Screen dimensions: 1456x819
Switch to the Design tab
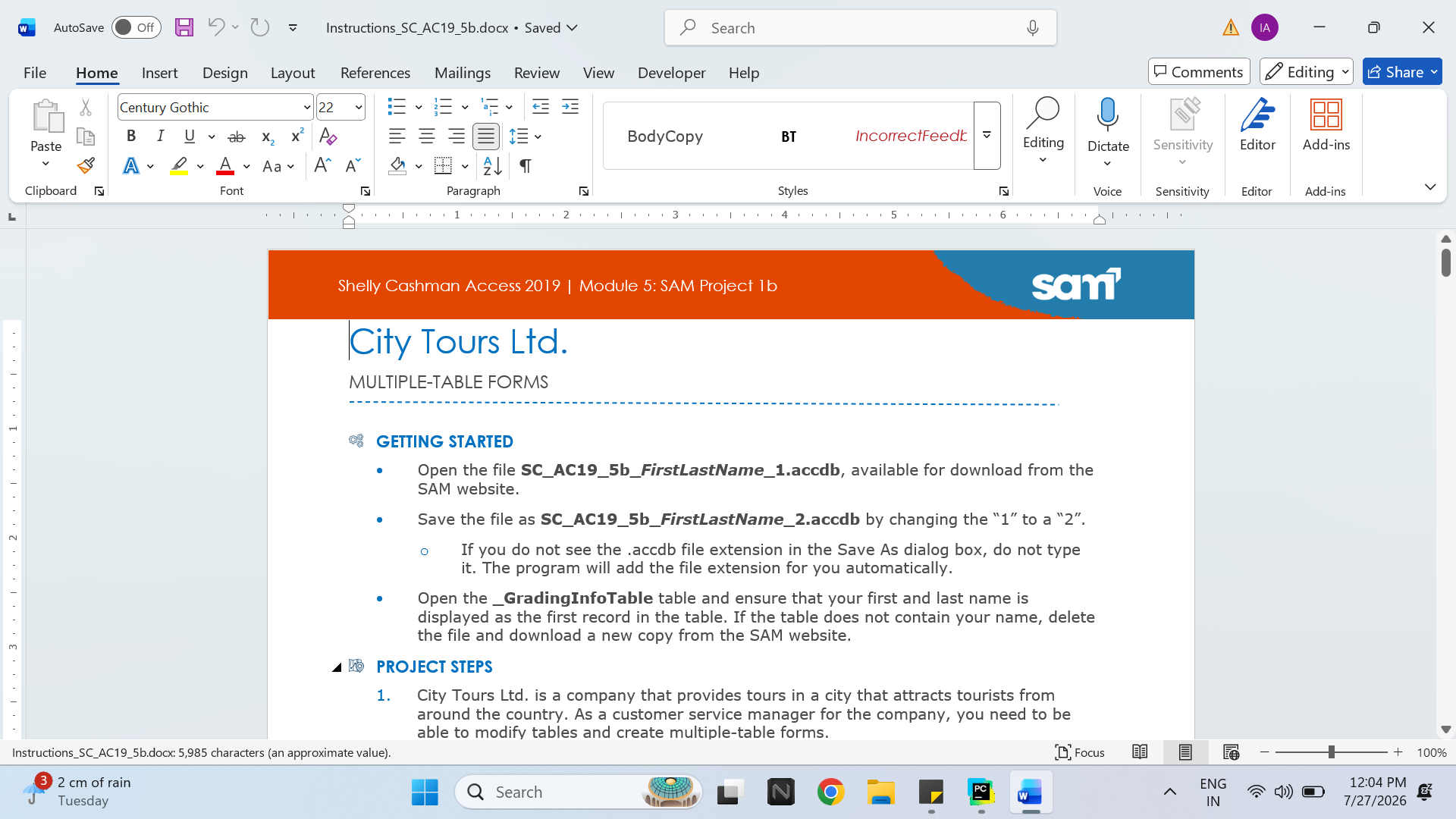[224, 73]
